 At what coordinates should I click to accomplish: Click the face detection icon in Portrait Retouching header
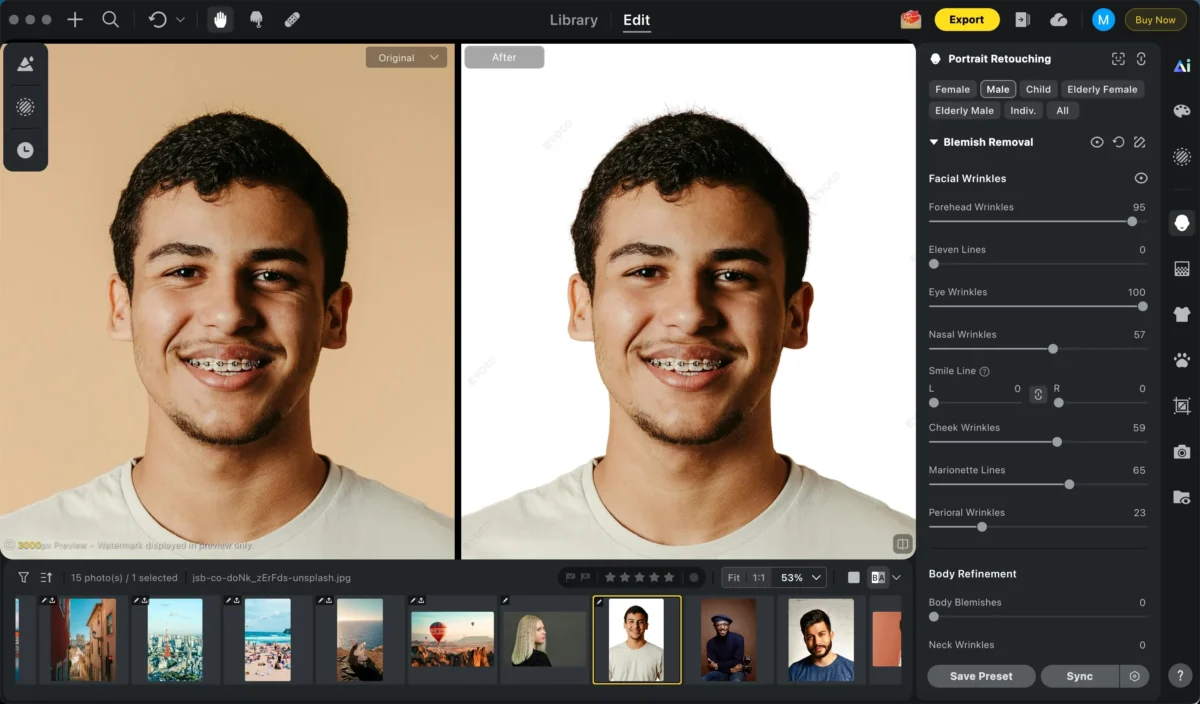[1118, 59]
